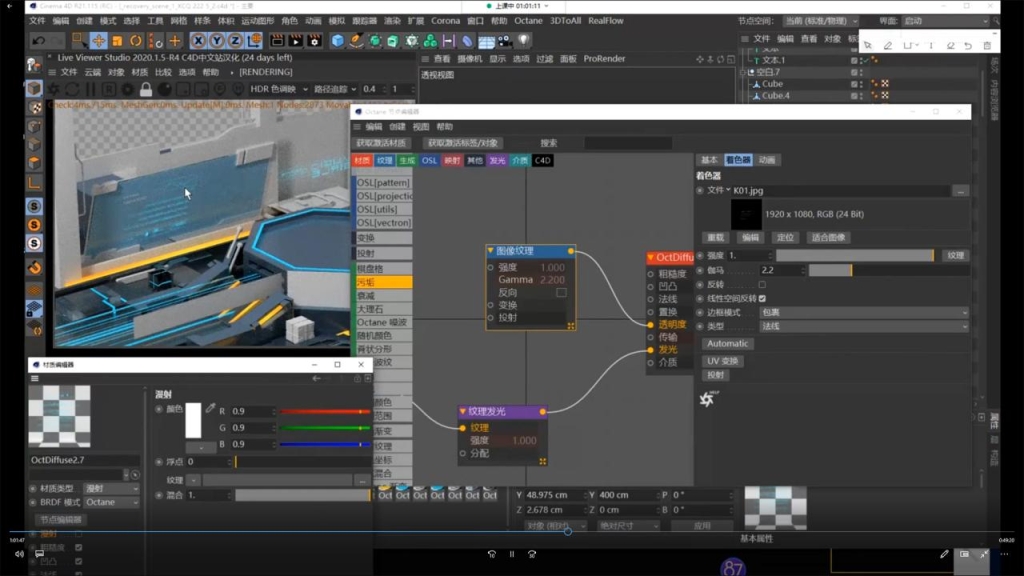
Task: Open Render Settings from the toolbar
Action: pyautogui.click(x=315, y=41)
